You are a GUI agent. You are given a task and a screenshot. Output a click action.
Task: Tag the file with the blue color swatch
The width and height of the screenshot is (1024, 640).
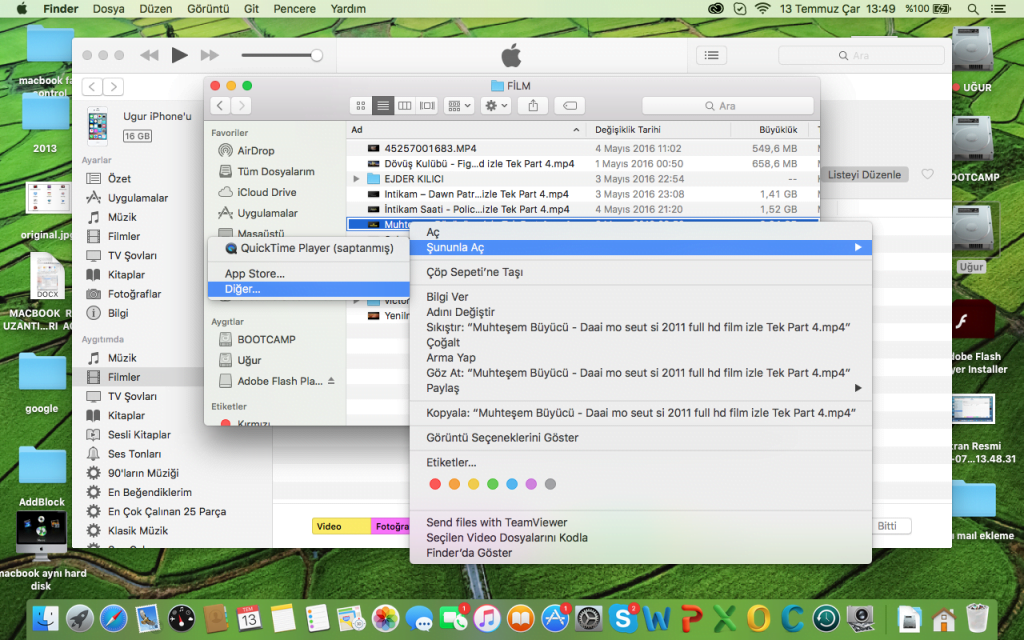512,483
